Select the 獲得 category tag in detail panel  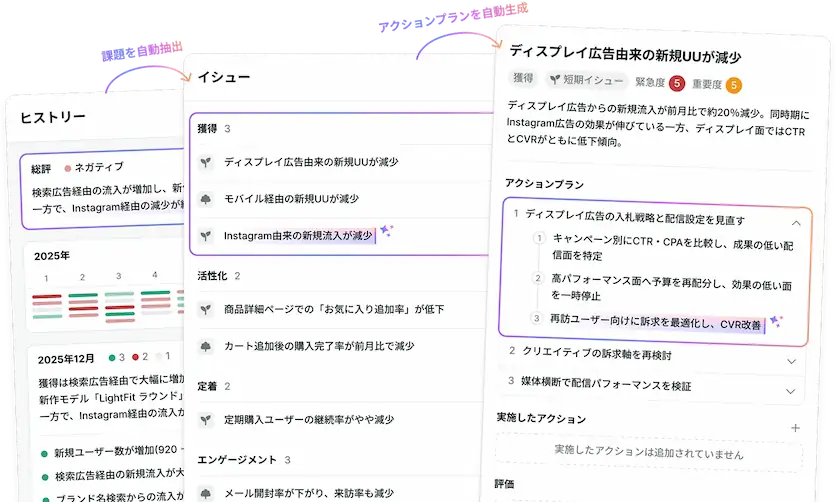coord(523,78)
